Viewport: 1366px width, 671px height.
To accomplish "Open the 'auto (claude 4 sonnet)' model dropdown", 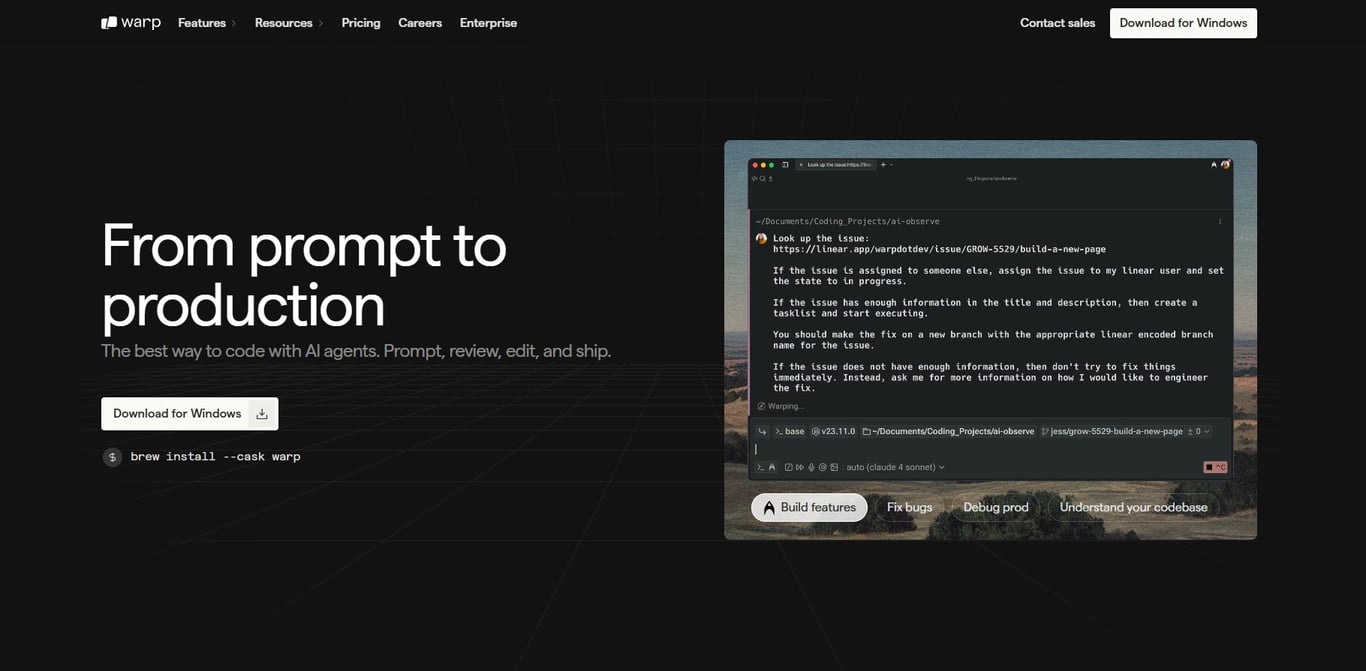I will [x=895, y=467].
